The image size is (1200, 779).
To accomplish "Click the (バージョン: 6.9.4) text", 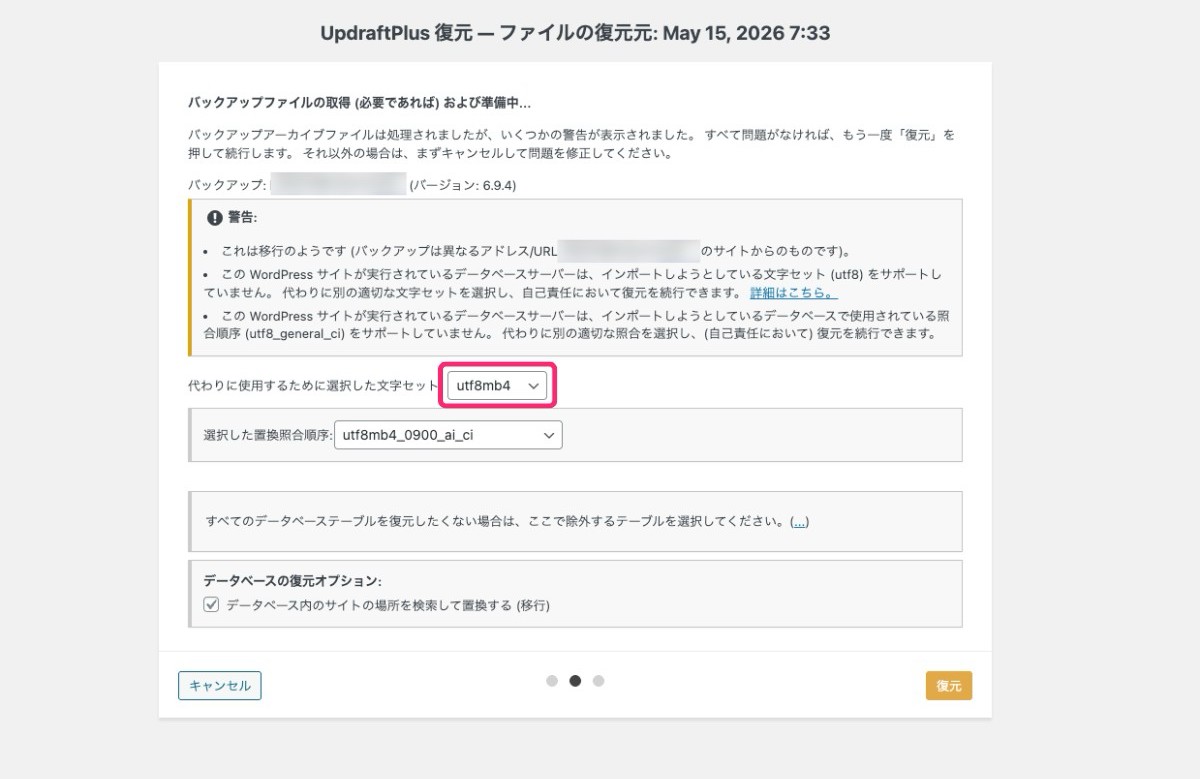I will pyautogui.click(x=462, y=185).
